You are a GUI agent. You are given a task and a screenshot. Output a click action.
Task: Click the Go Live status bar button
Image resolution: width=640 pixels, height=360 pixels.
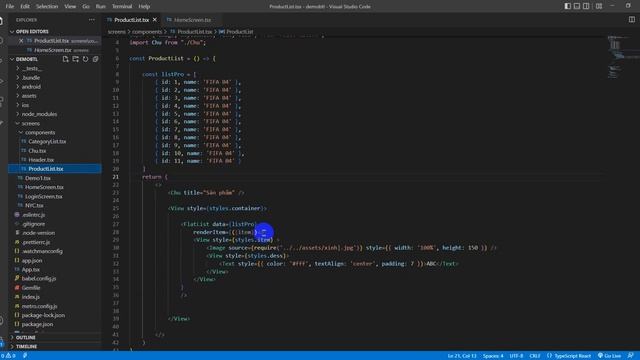[609, 356]
